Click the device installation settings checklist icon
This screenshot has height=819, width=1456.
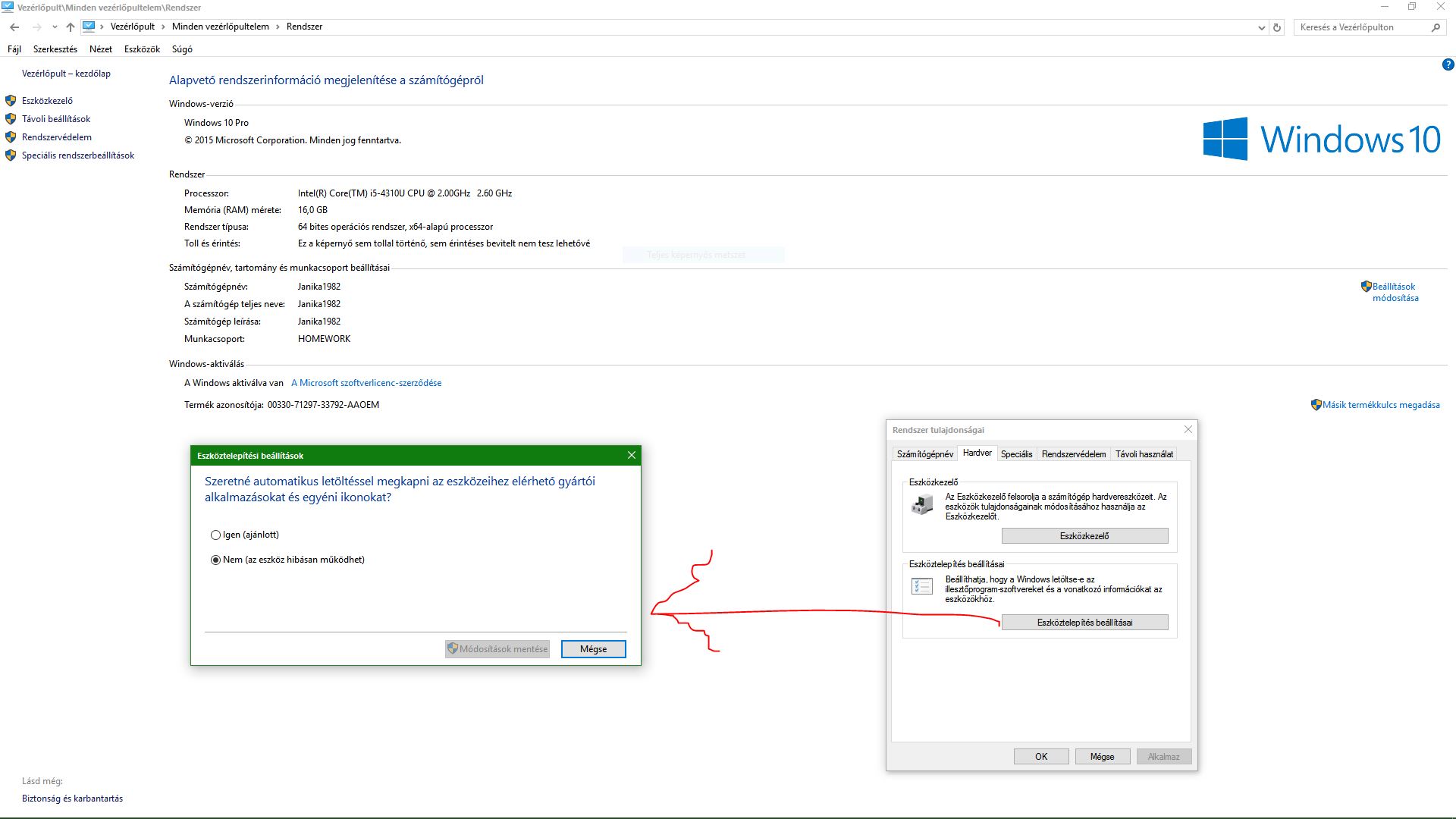pyautogui.click(x=922, y=586)
